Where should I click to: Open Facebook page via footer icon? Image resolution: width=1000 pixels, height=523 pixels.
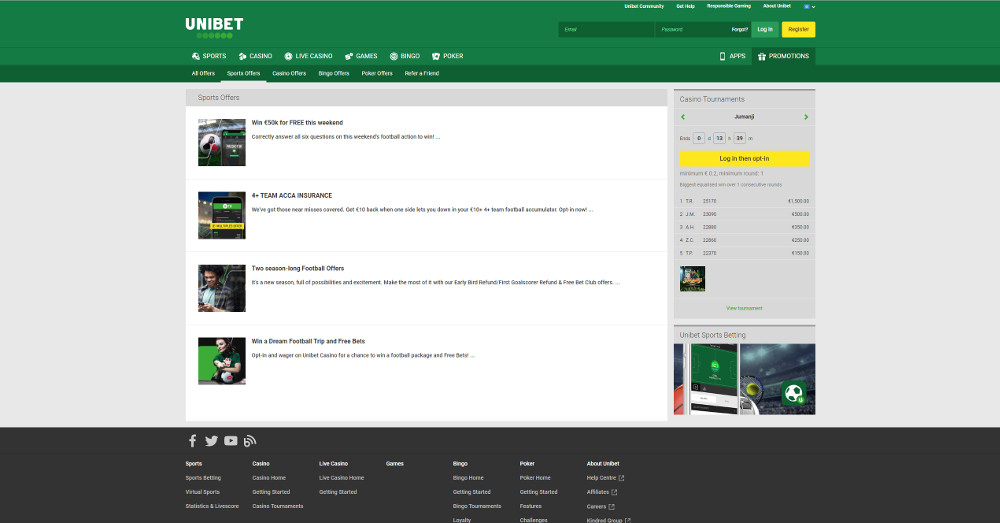pyautogui.click(x=193, y=441)
